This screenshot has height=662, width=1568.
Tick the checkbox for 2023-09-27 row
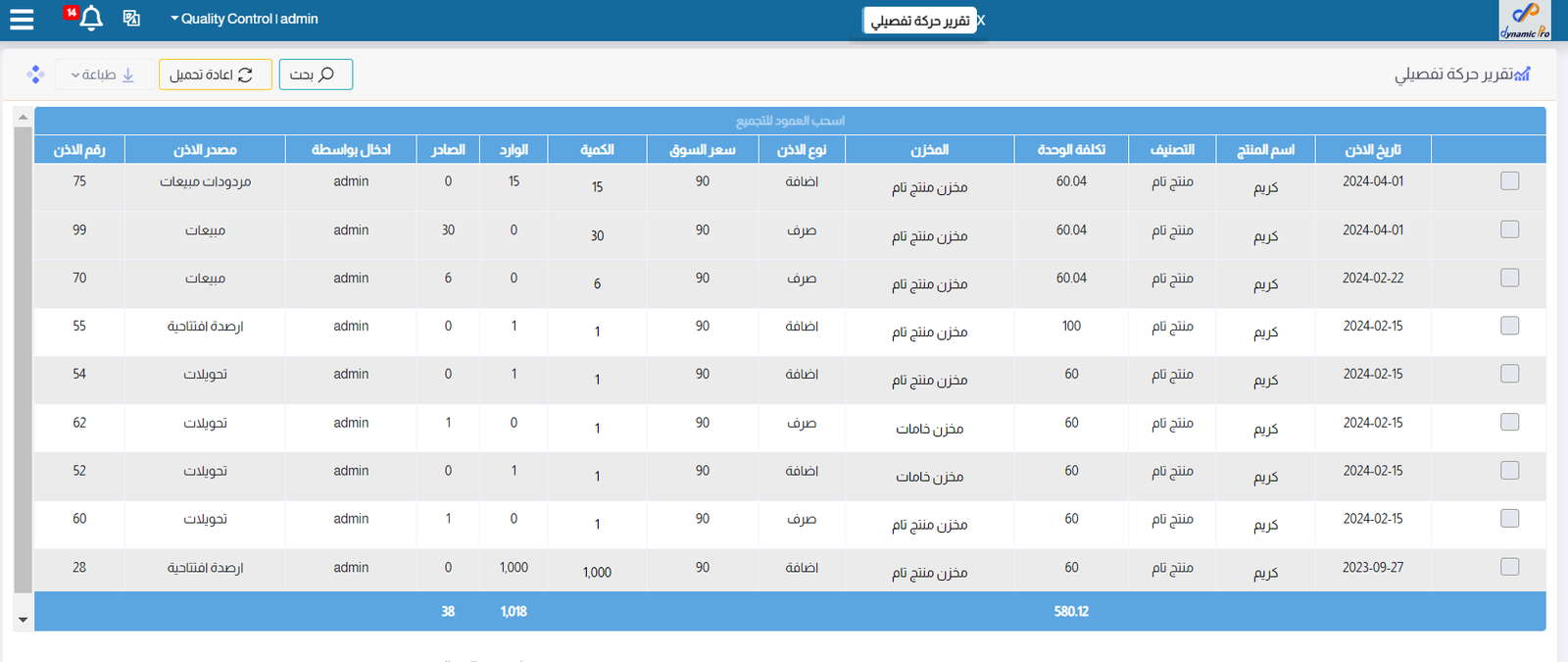pyautogui.click(x=1509, y=567)
